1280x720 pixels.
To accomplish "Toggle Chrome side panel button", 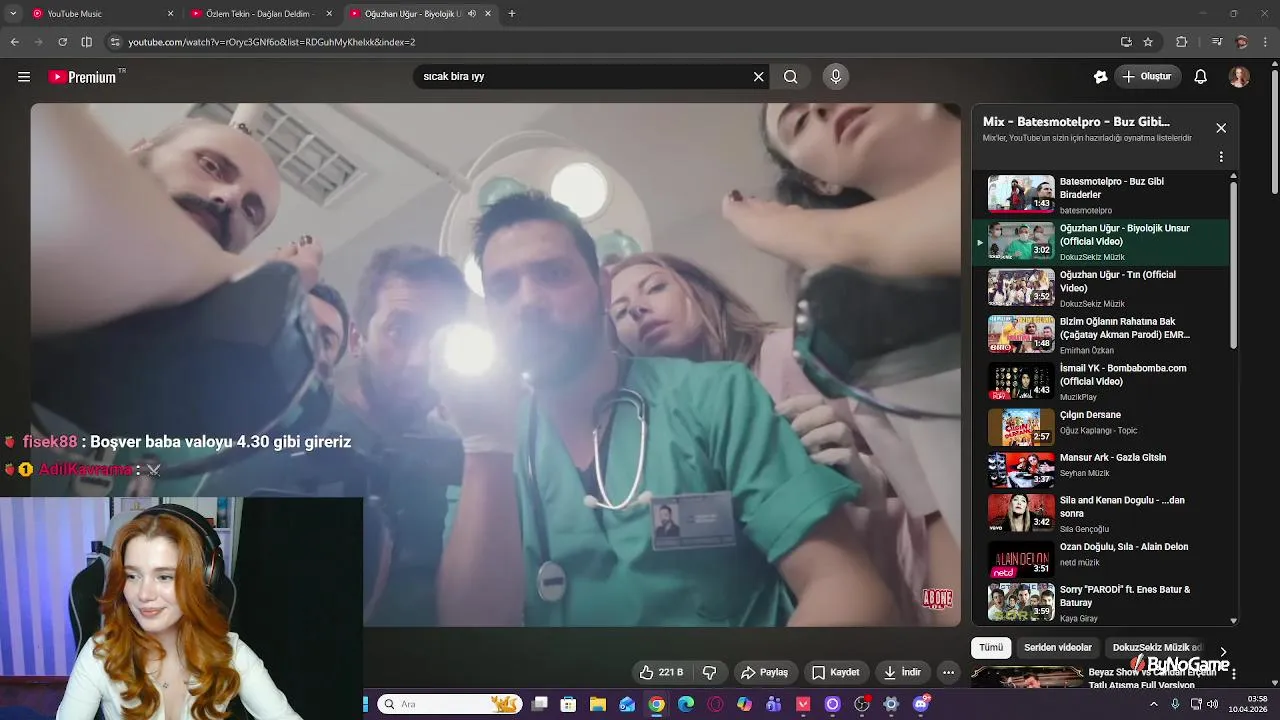I will [86, 42].
